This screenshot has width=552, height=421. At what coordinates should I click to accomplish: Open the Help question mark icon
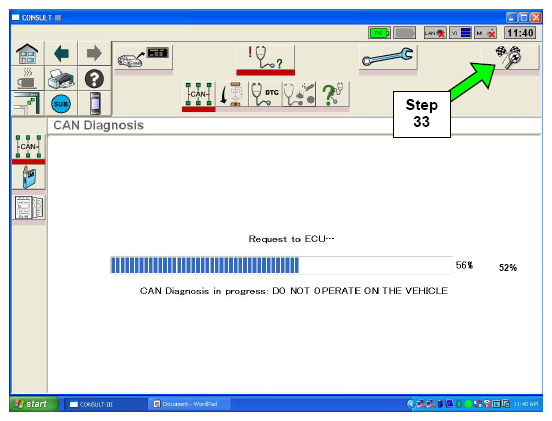click(x=94, y=78)
